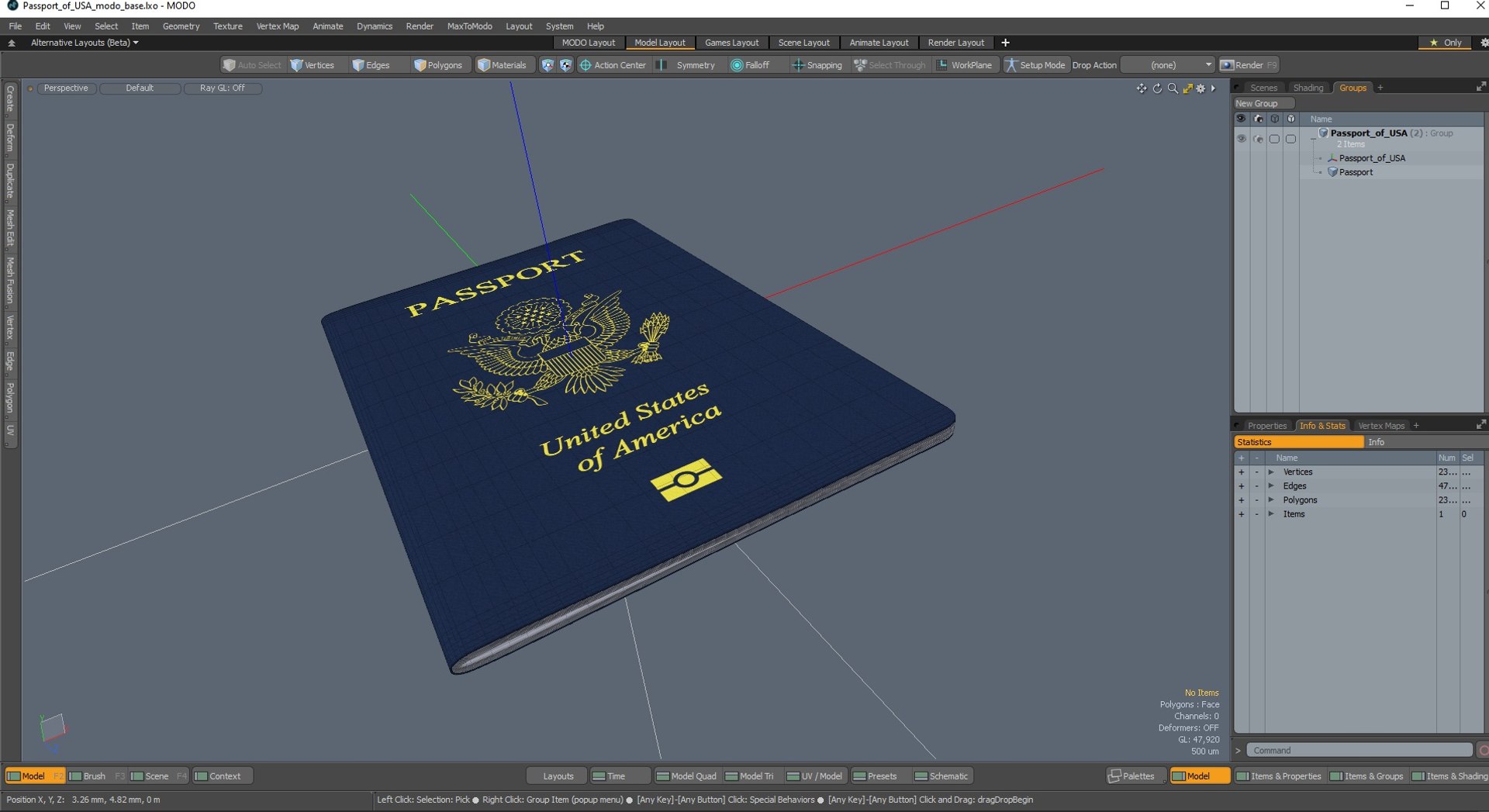This screenshot has width=1489, height=812.
Task: Click the Items selection mode cube icon
Action: click(548, 65)
